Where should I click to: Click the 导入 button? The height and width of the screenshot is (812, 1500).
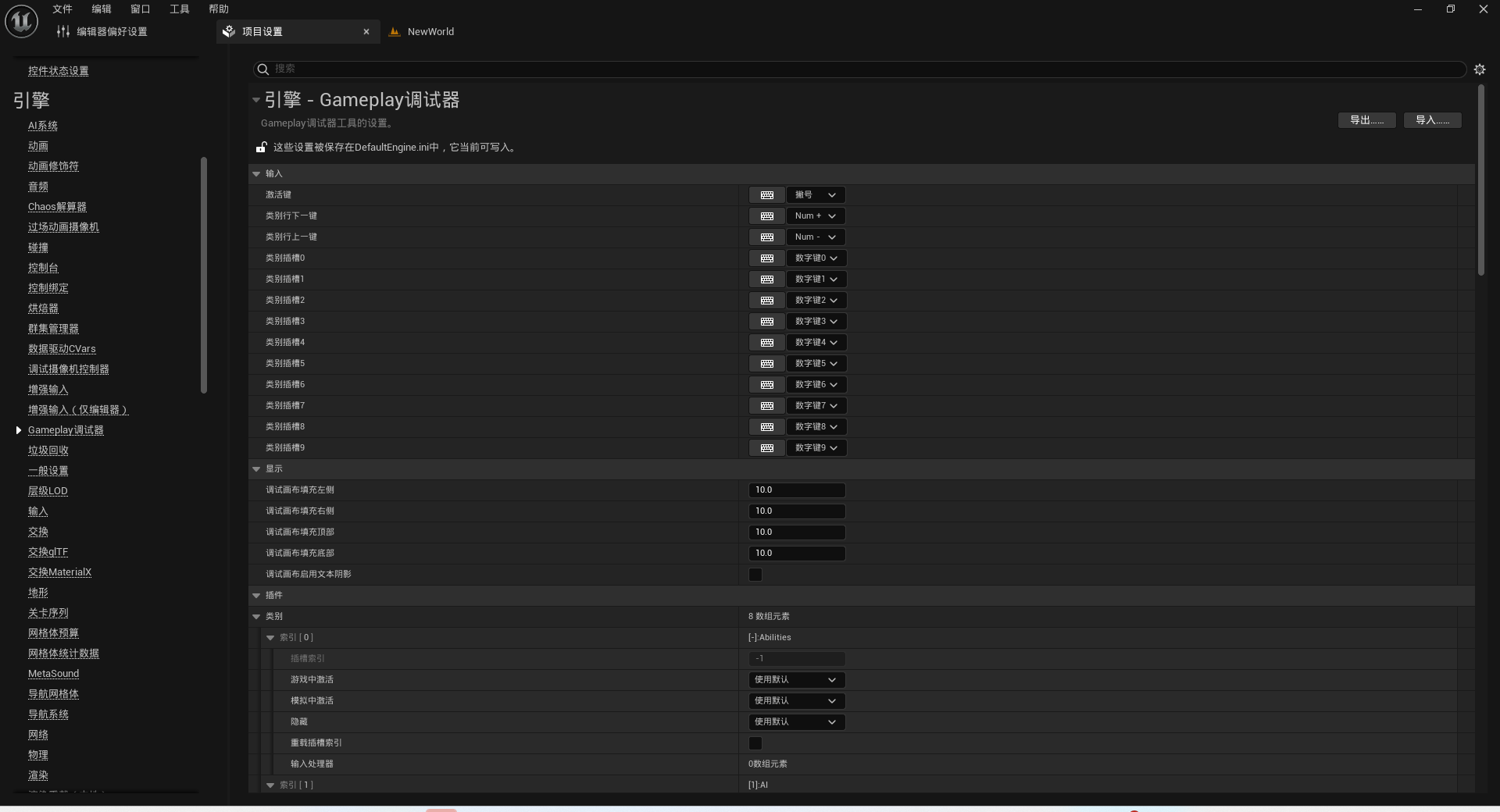point(1433,120)
